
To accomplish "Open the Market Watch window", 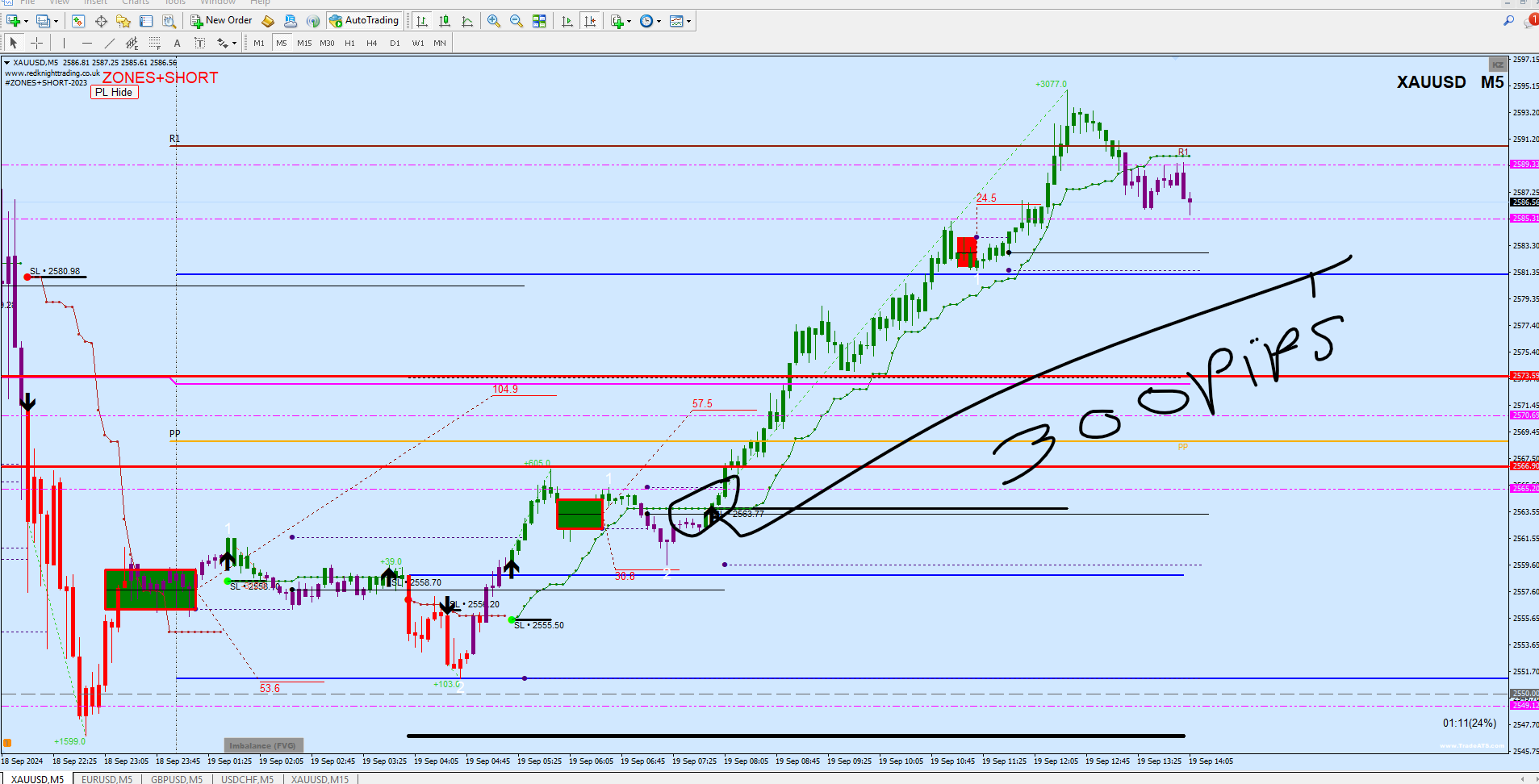I will [x=78, y=21].
